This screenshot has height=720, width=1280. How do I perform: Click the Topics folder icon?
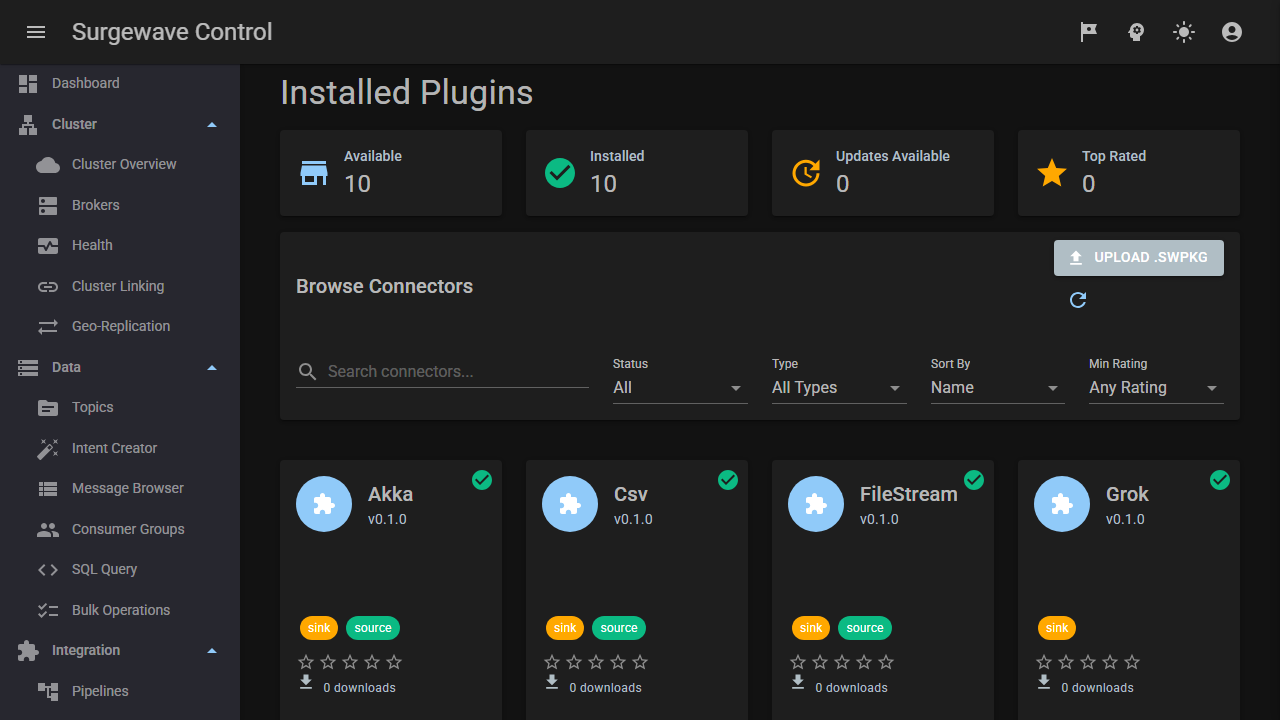point(48,408)
